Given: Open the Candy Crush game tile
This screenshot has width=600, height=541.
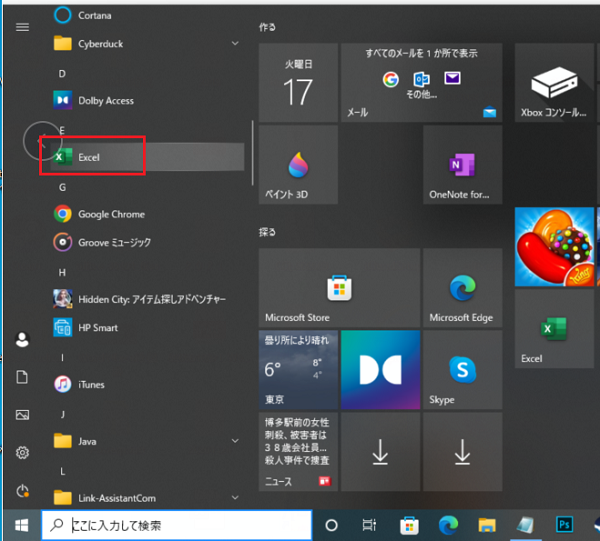Looking at the screenshot, I should (x=554, y=247).
